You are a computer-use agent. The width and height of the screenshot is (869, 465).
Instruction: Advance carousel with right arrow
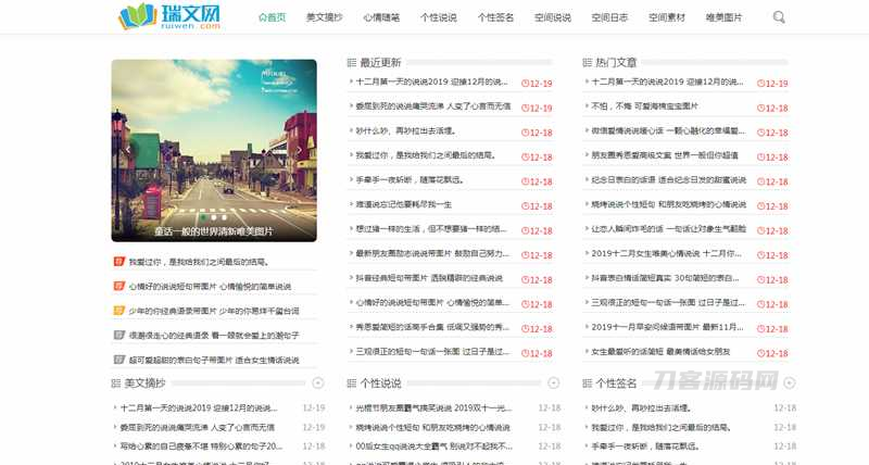point(302,151)
